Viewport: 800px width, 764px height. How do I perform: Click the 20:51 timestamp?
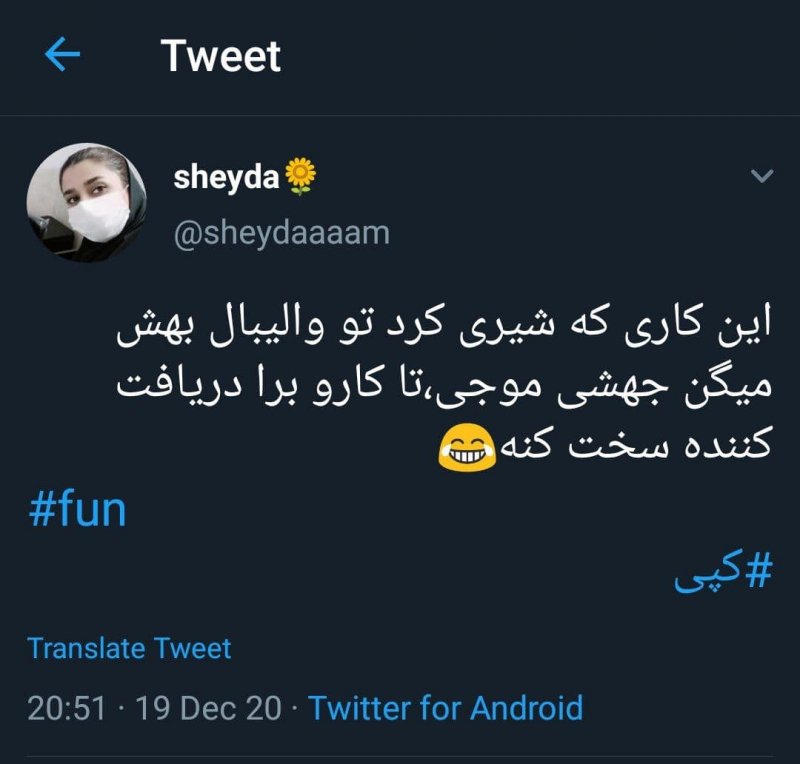(x=66, y=708)
